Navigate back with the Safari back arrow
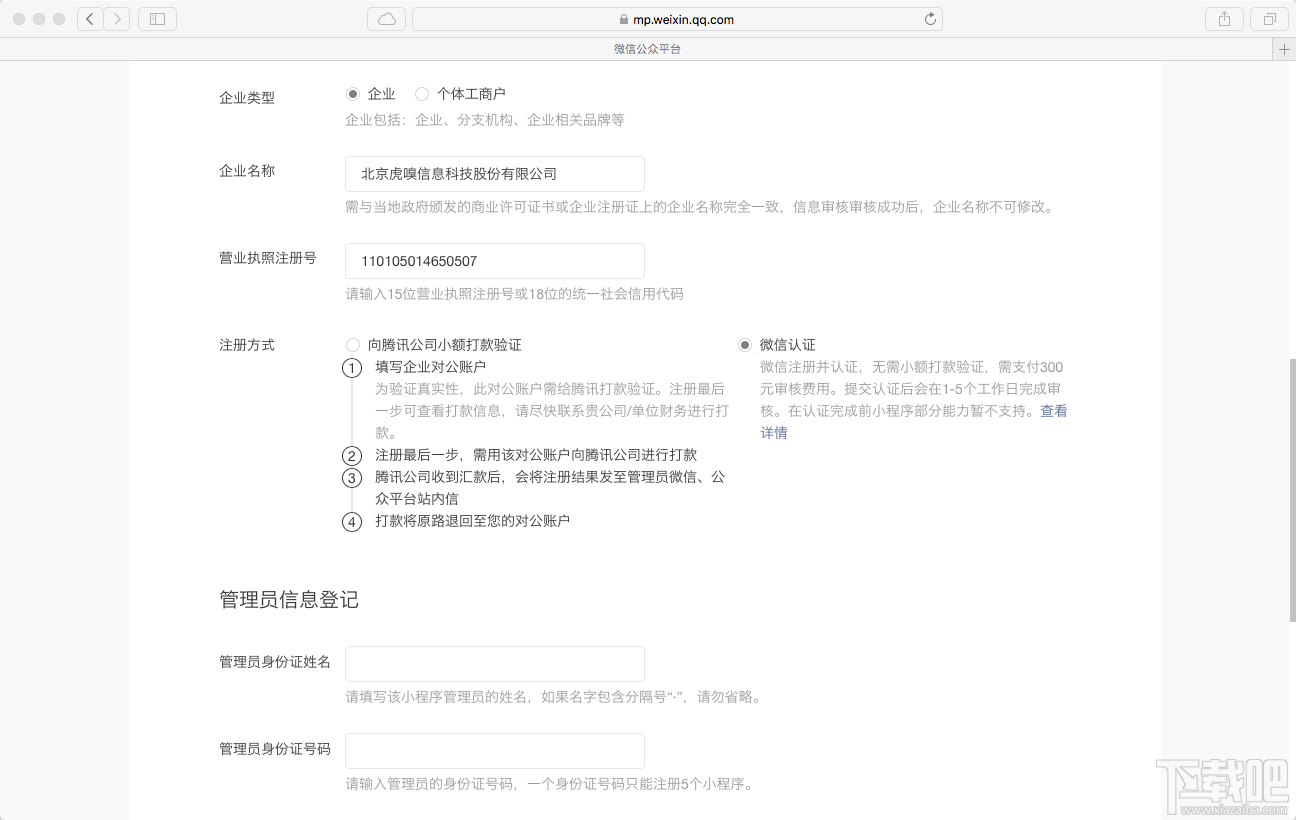Image resolution: width=1296 pixels, height=820 pixels. coord(90,18)
